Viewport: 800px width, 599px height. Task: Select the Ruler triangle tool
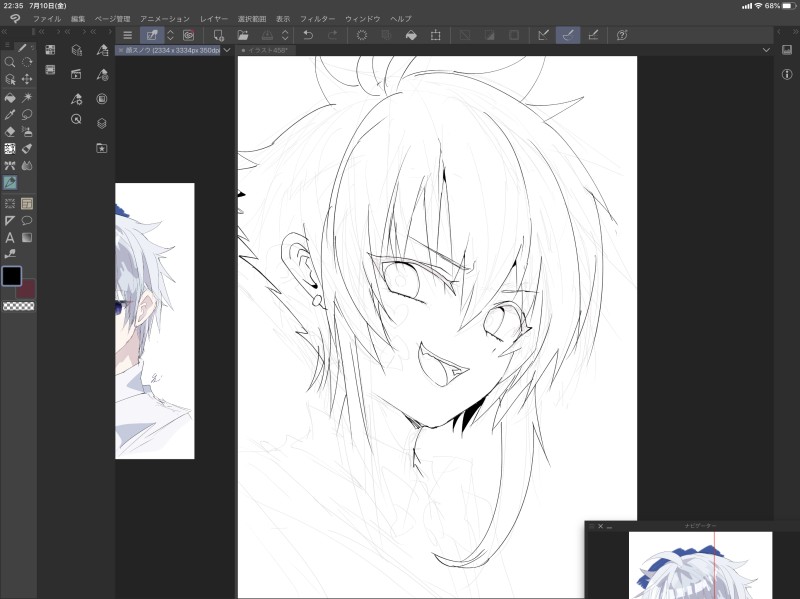click(x=10, y=221)
